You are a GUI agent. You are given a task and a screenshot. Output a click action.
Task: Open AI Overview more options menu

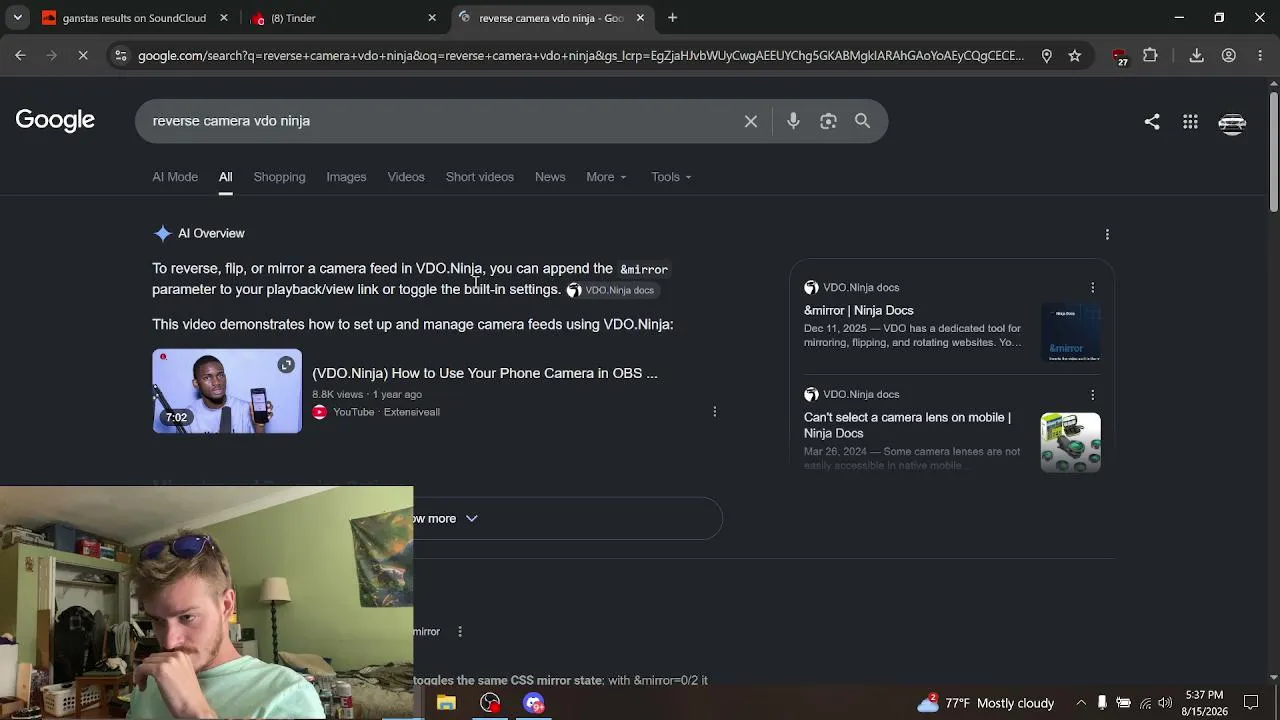[x=1107, y=234]
